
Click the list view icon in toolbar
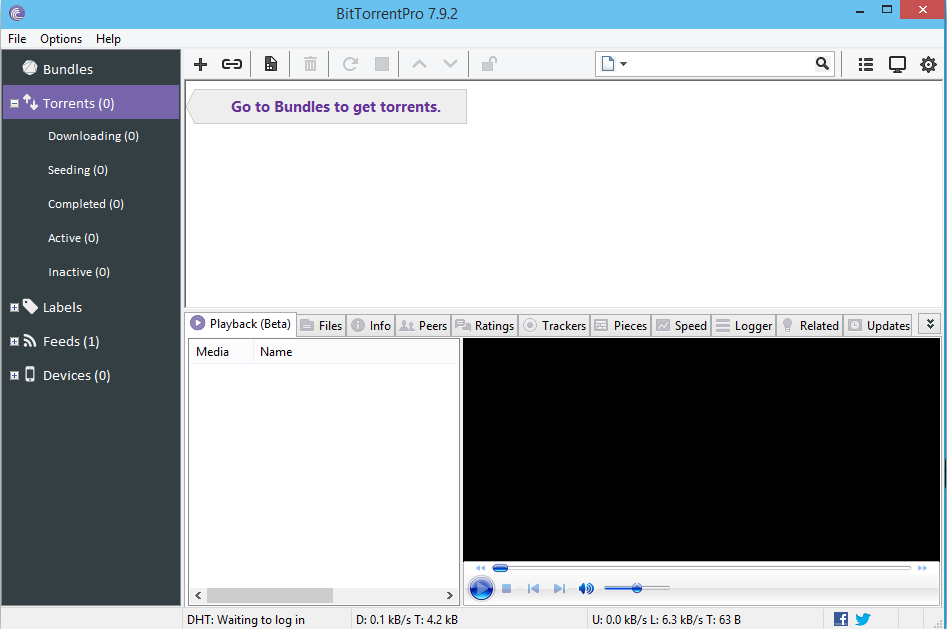pos(865,64)
